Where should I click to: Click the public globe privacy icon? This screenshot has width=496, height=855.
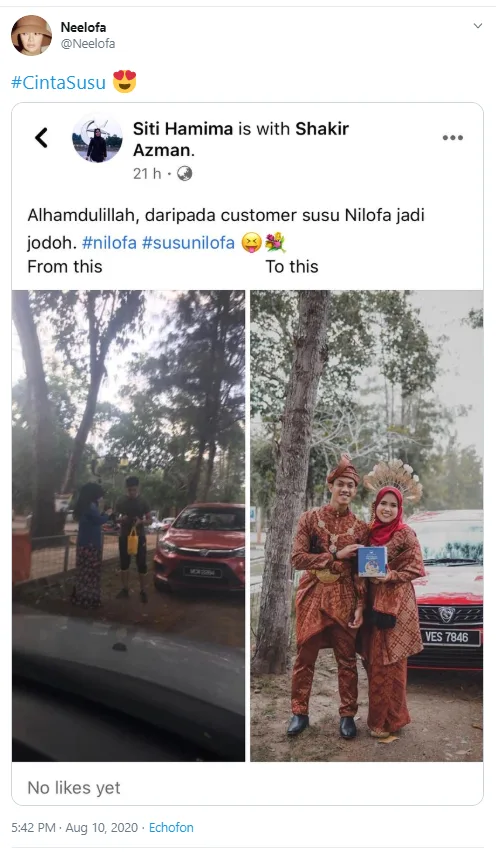185,174
